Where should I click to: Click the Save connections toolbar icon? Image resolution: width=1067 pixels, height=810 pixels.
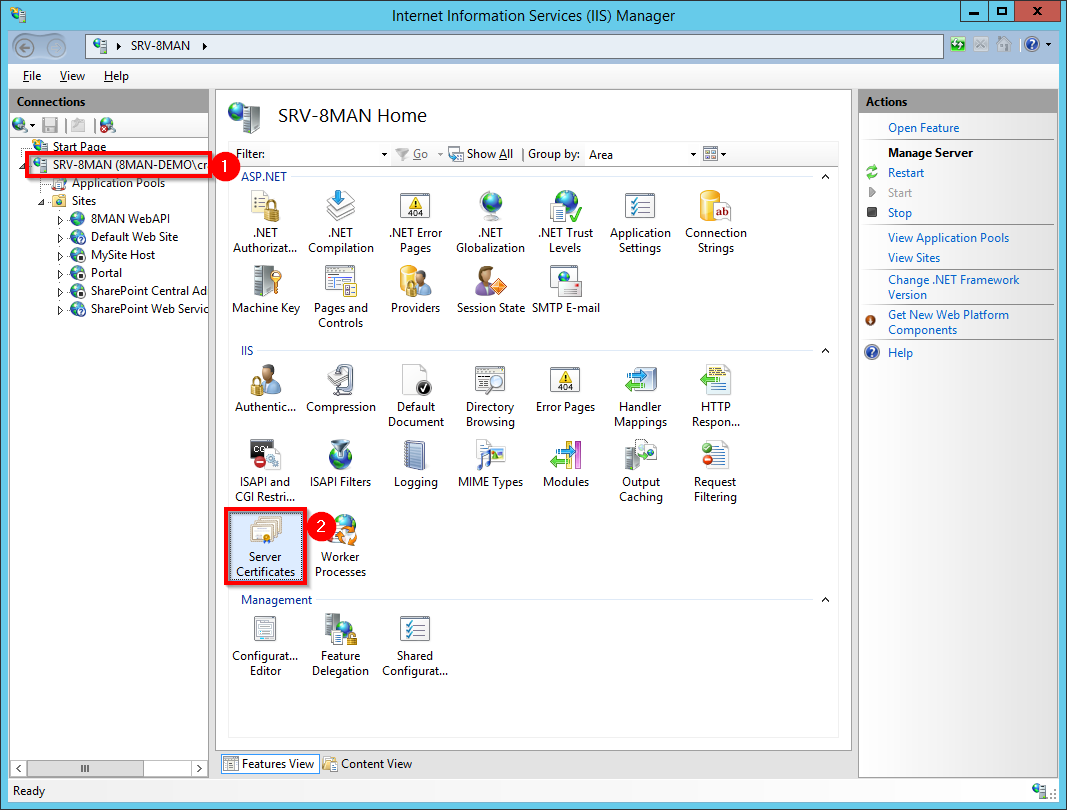click(50, 125)
